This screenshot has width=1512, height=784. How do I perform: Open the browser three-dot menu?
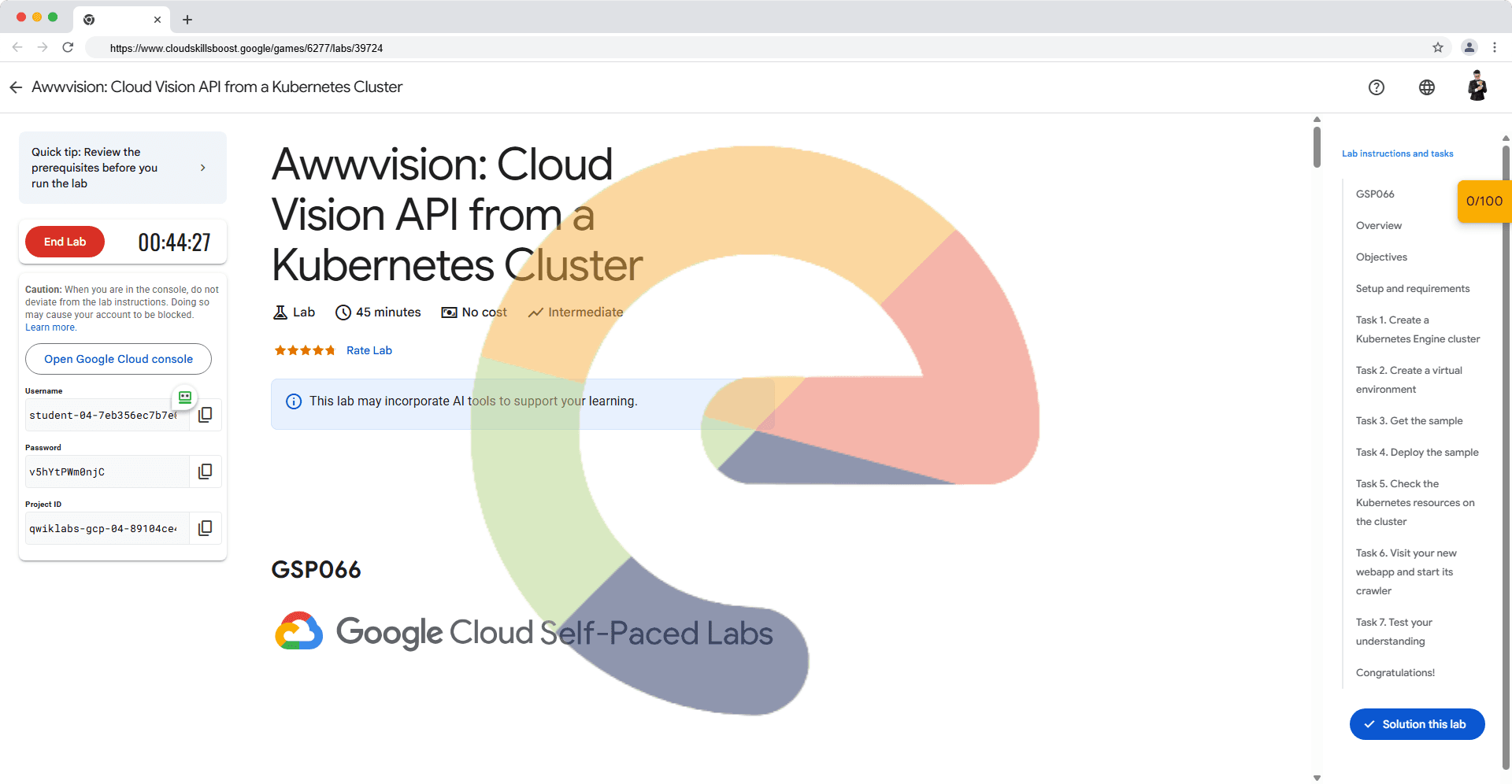point(1494,48)
